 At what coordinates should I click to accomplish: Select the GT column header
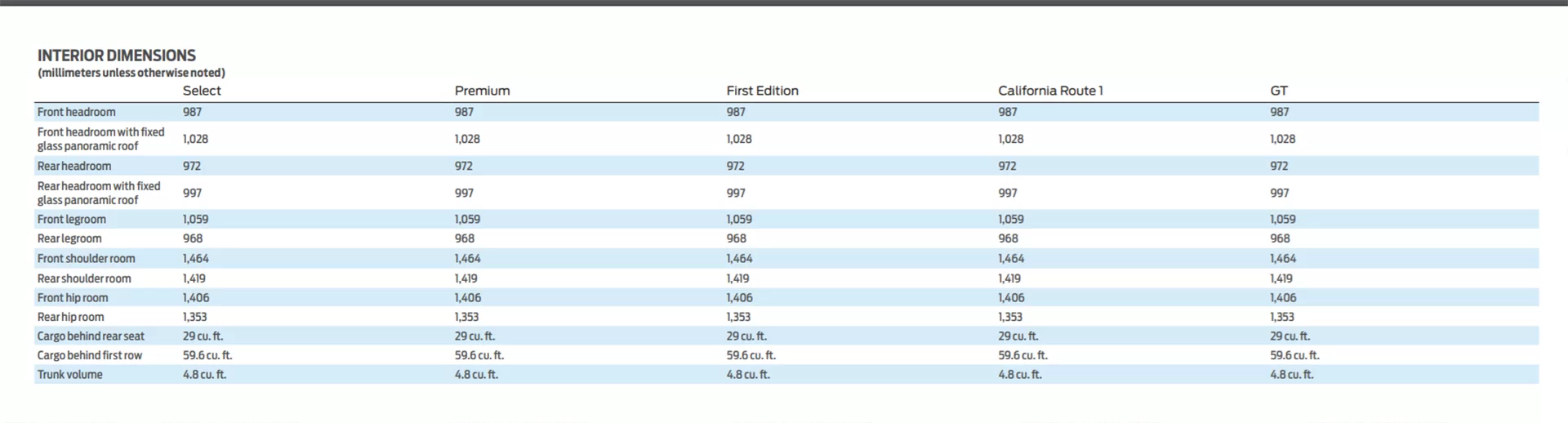pos(1278,91)
